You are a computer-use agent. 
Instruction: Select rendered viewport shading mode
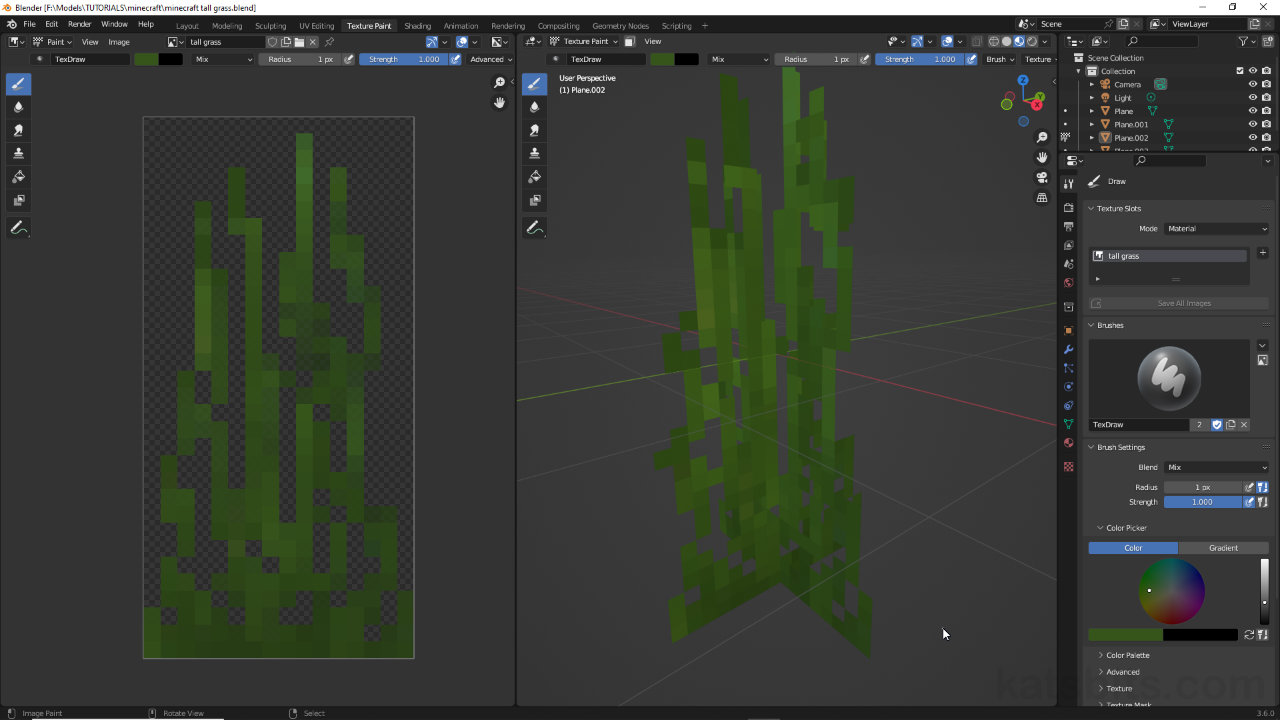[x=1032, y=42]
